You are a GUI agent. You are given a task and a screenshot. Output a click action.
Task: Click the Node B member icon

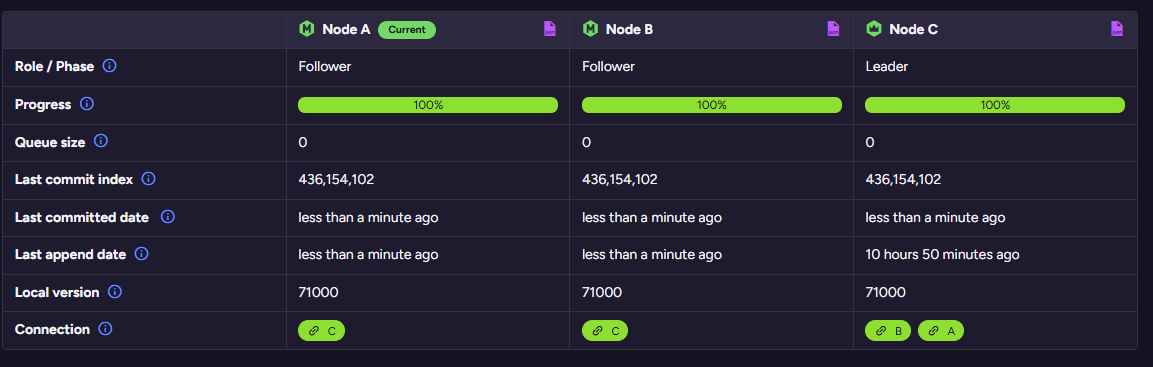tap(590, 29)
